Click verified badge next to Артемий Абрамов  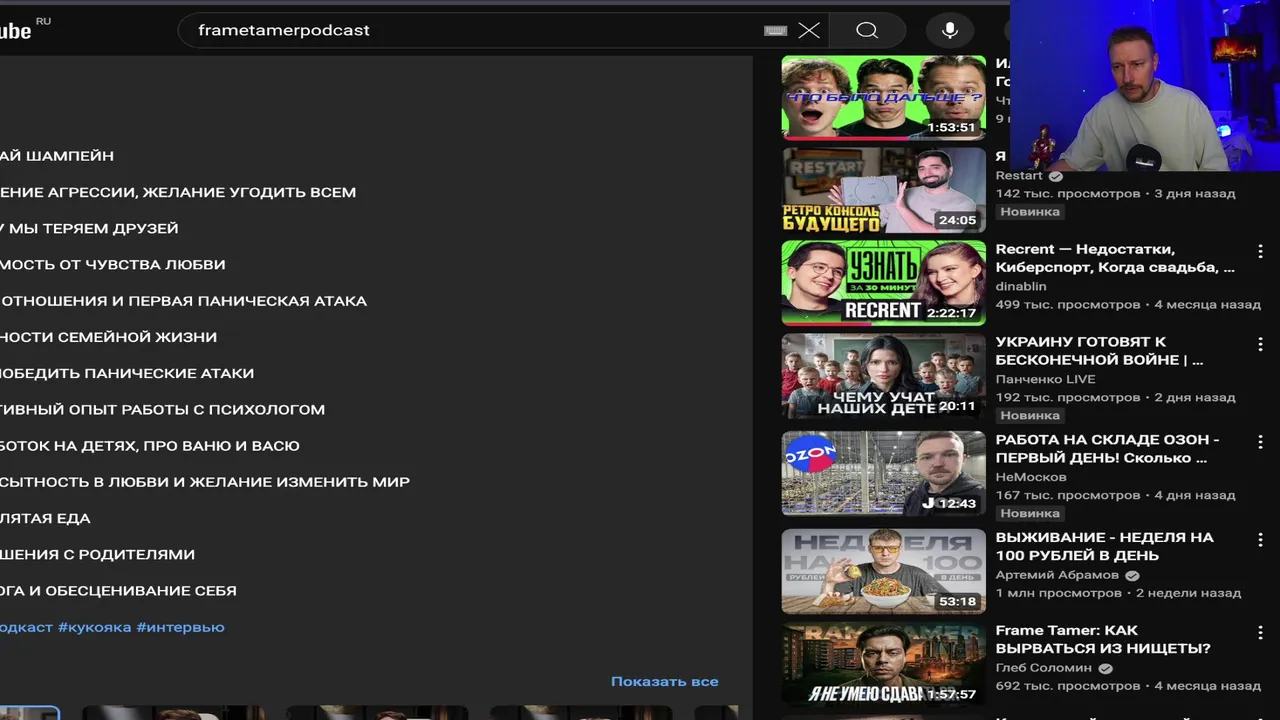coord(1132,576)
